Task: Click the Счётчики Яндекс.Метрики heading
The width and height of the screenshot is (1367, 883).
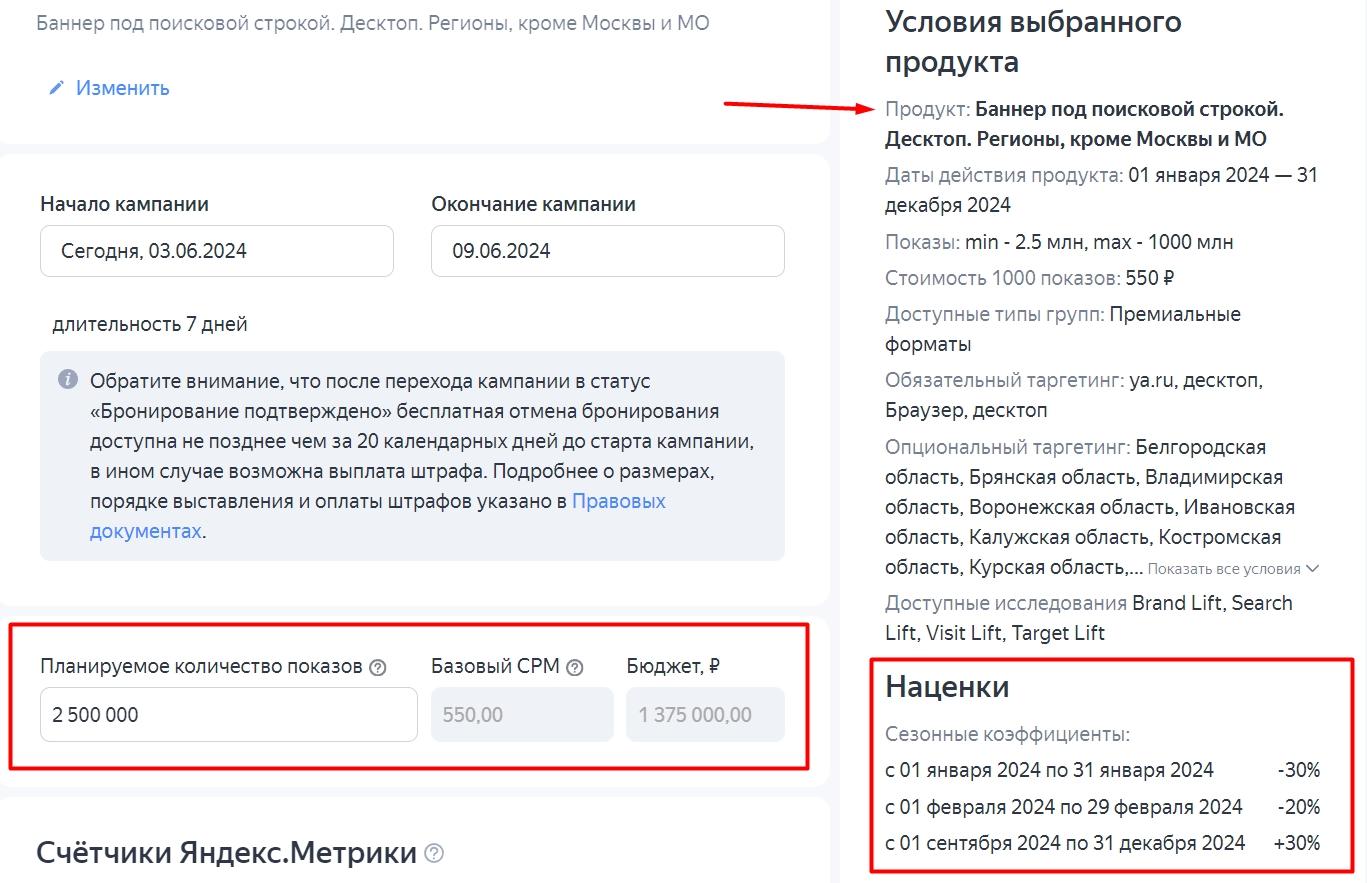Action: [226, 853]
